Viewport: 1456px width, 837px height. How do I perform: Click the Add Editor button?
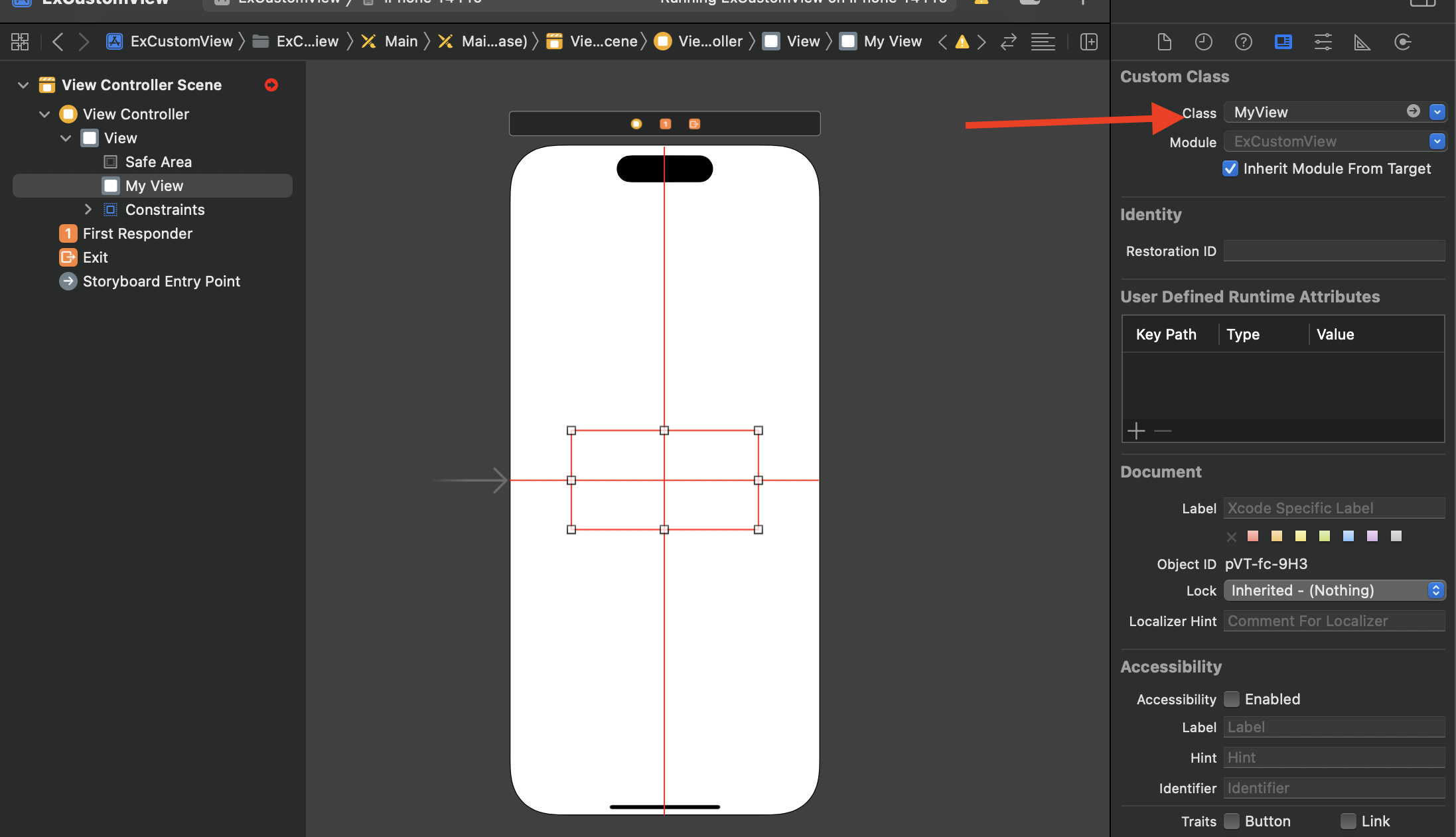1088,42
